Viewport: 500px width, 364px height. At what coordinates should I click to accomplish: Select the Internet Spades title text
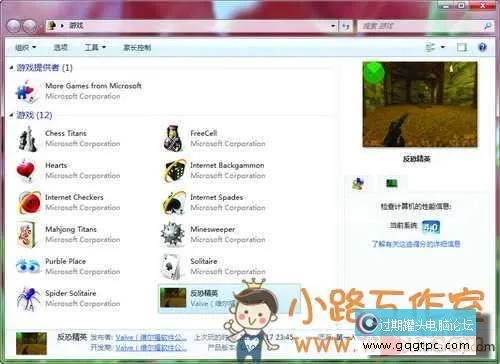[x=217, y=197]
